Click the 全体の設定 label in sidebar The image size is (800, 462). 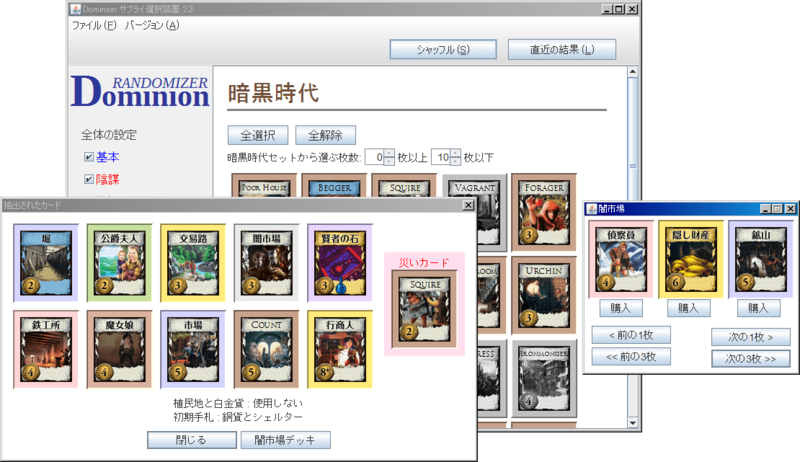pyautogui.click(x=109, y=135)
